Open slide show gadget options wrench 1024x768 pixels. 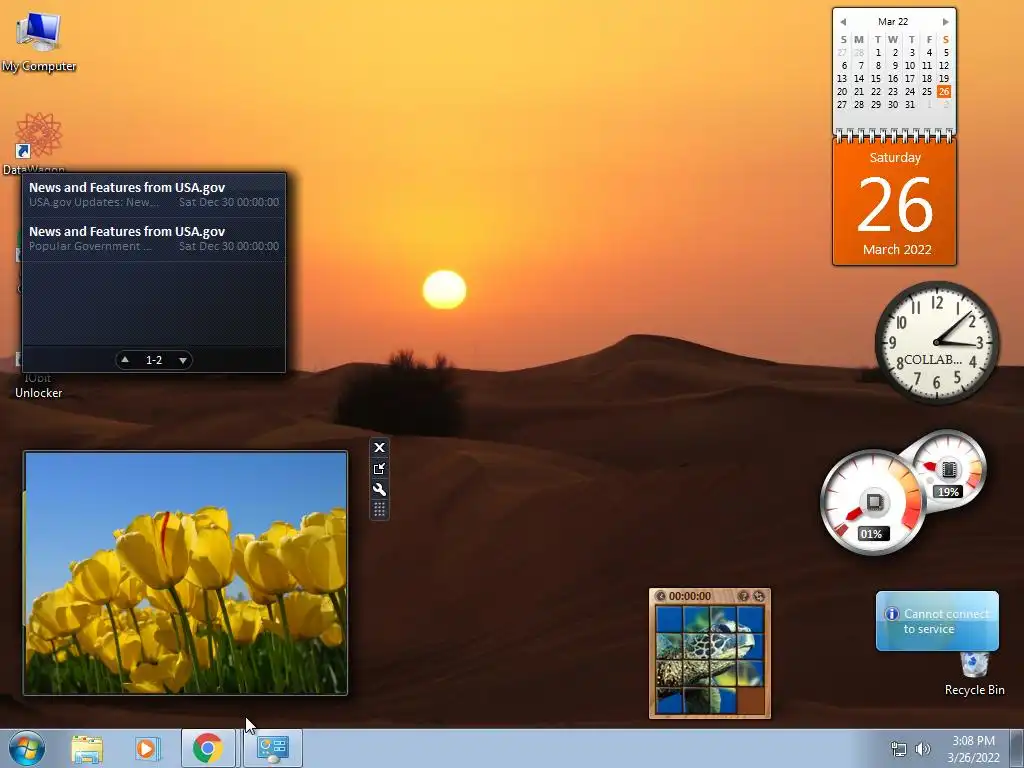pyautogui.click(x=379, y=490)
